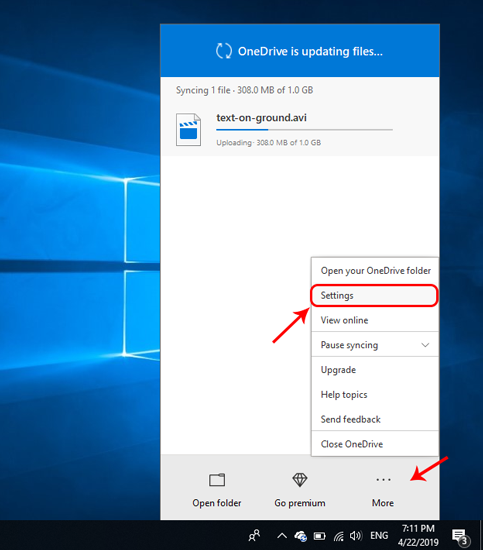Click the volume speaker icon
The width and height of the screenshot is (483, 550).
(355, 536)
